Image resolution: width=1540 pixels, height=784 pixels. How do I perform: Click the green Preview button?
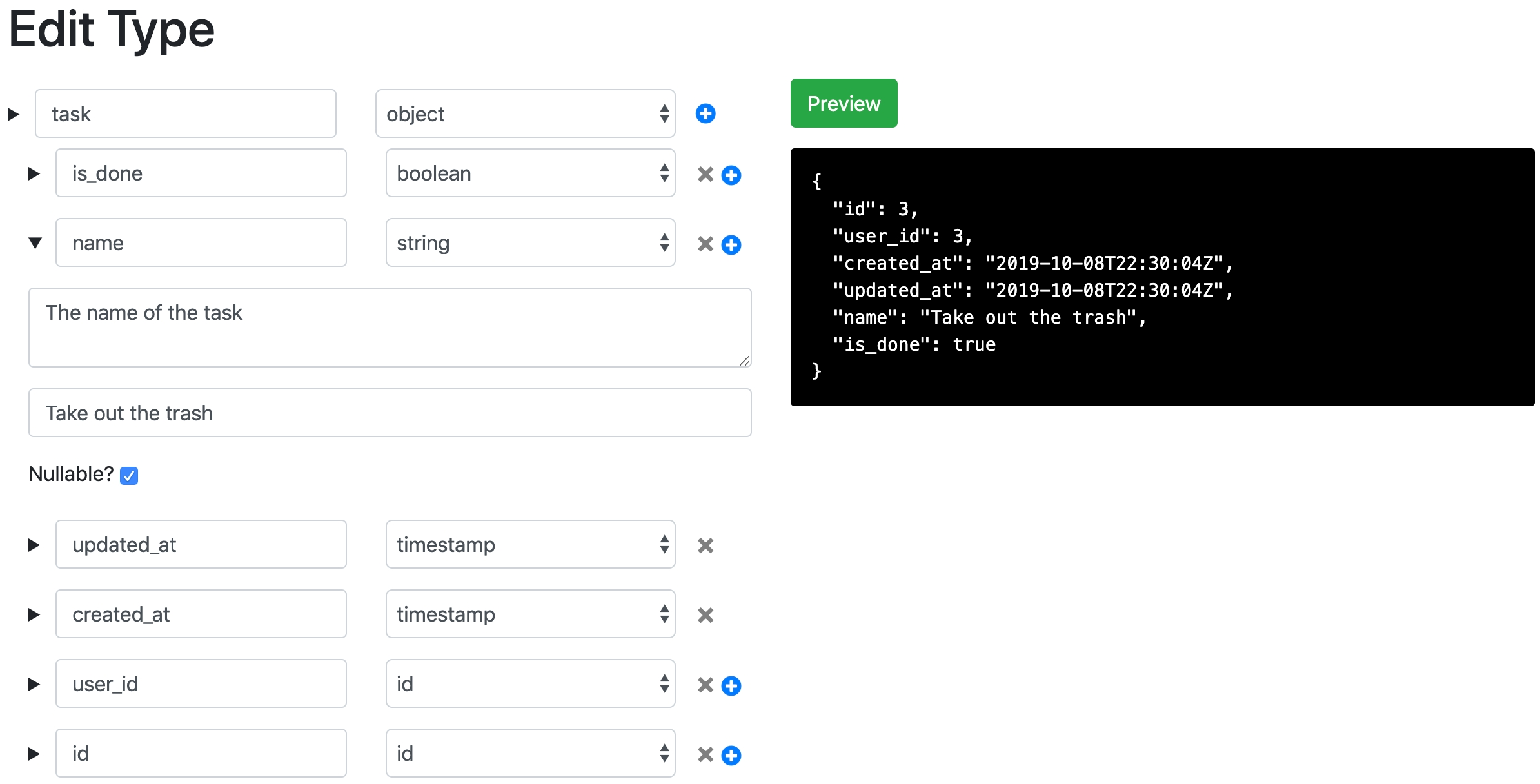(x=843, y=104)
